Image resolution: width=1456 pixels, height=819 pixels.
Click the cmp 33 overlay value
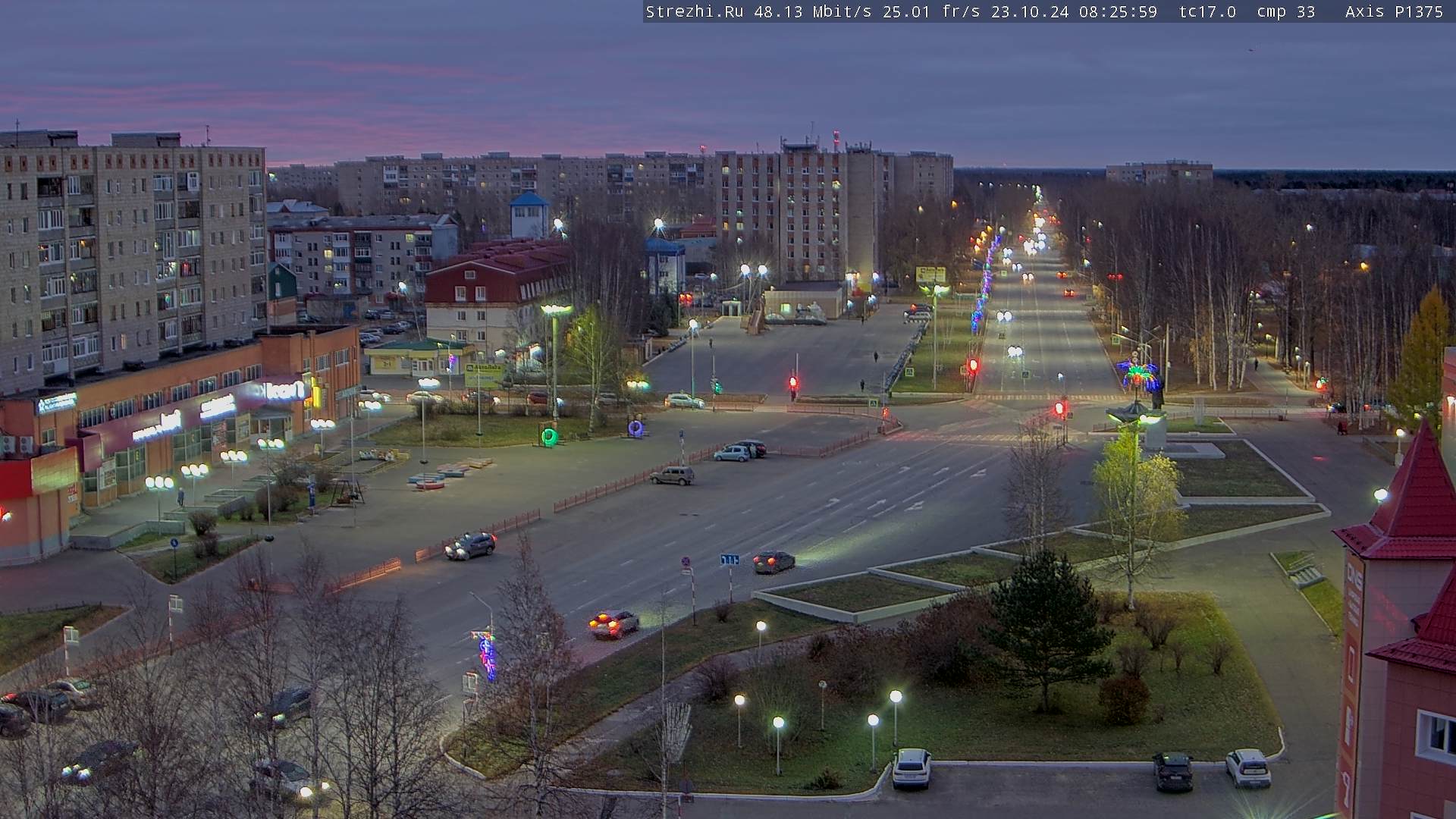pos(1285,12)
